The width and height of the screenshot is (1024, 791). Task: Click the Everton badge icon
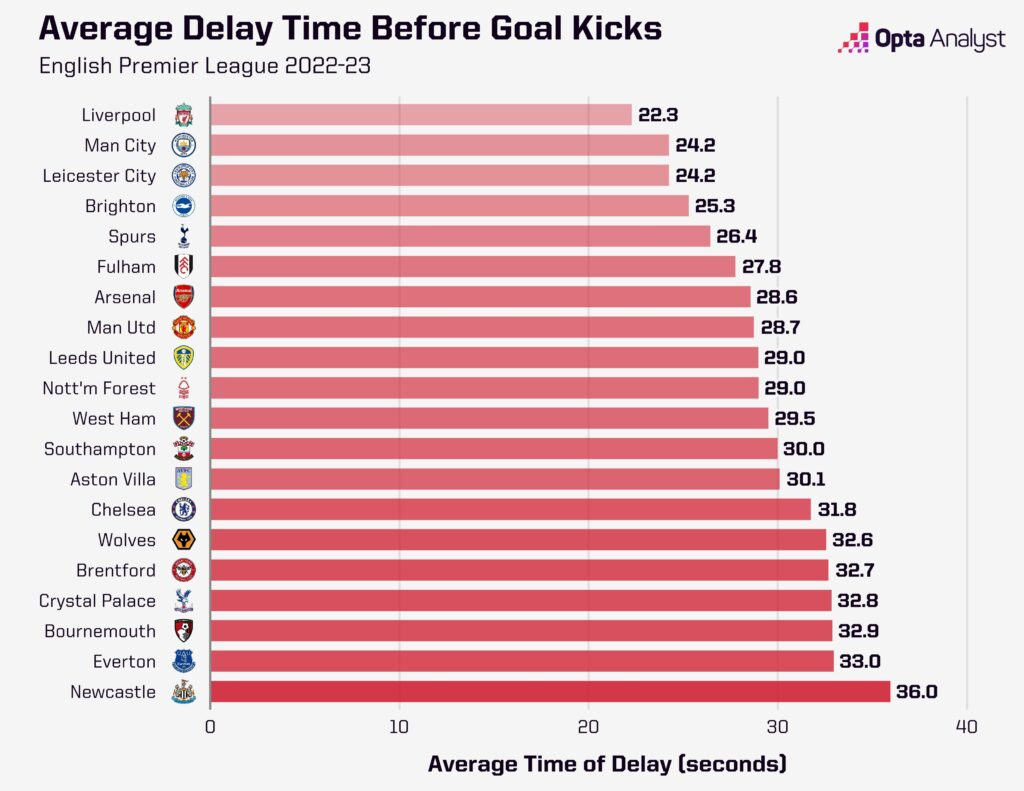[184, 661]
